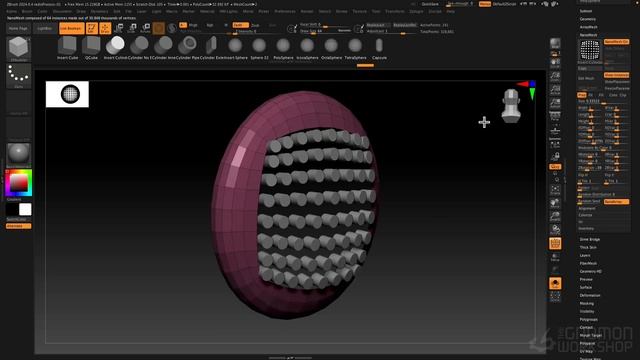
Task: Toggle the orange Solo icon in right shelf
Action: 555,284
